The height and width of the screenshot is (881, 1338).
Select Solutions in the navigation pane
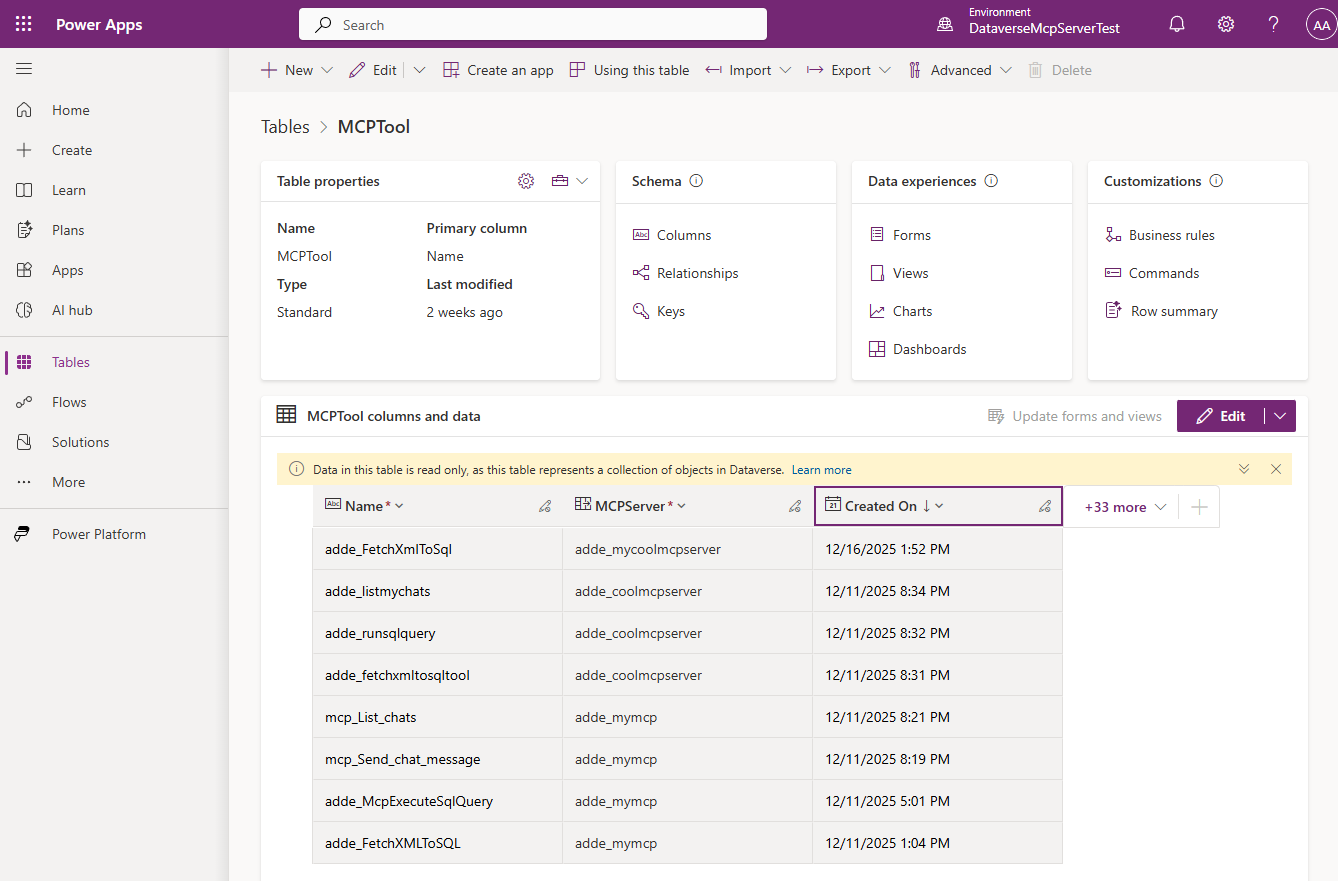click(80, 442)
